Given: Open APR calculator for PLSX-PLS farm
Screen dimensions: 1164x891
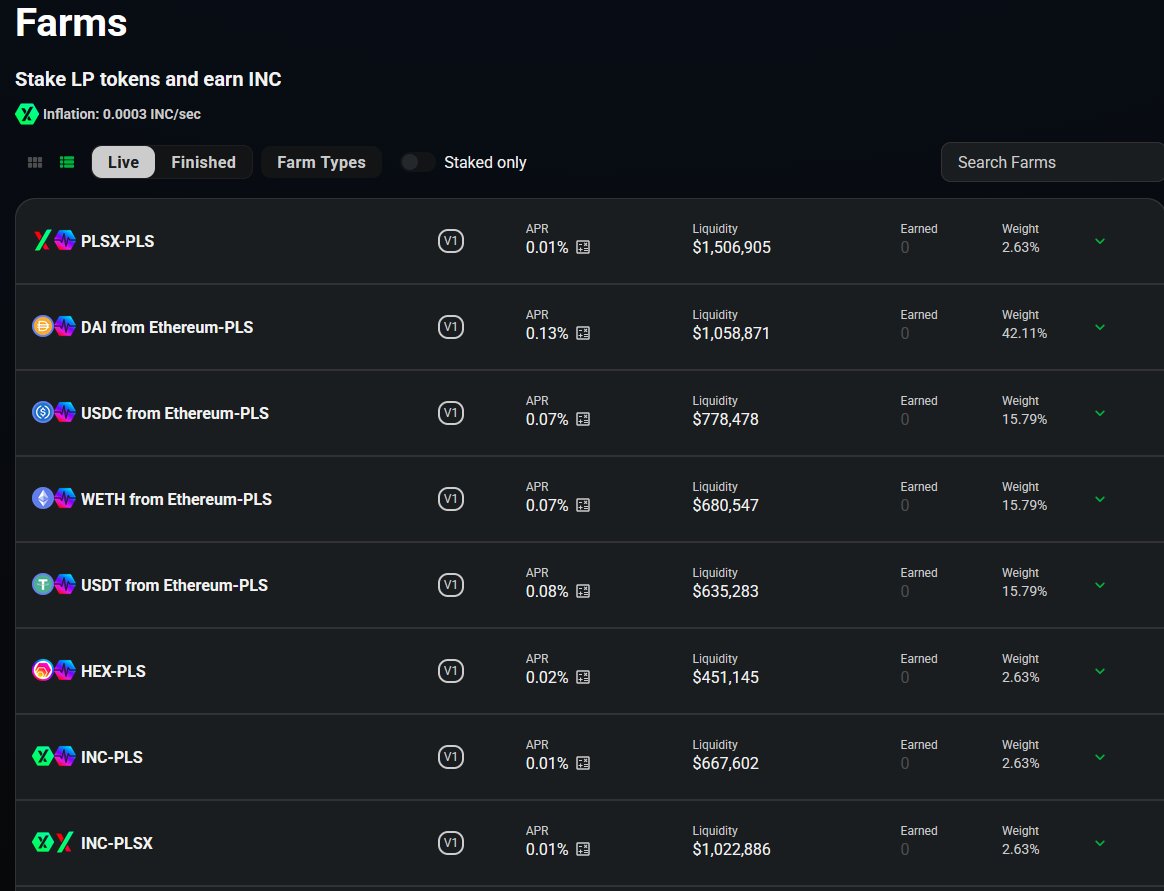Looking at the screenshot, I should point(583,247).
